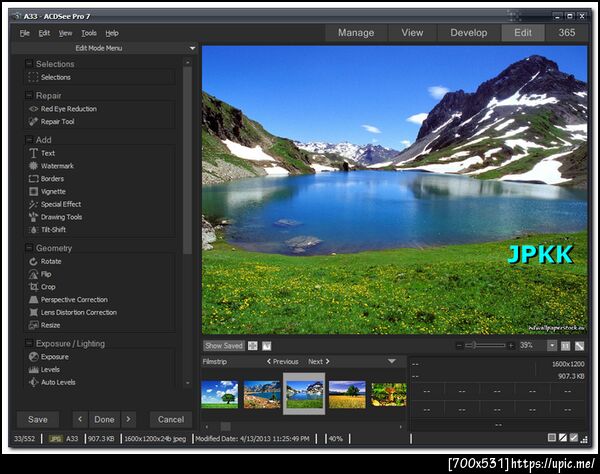The image size is (600, 474).
Task: Open the Levels tool
Action: point(44,370)
